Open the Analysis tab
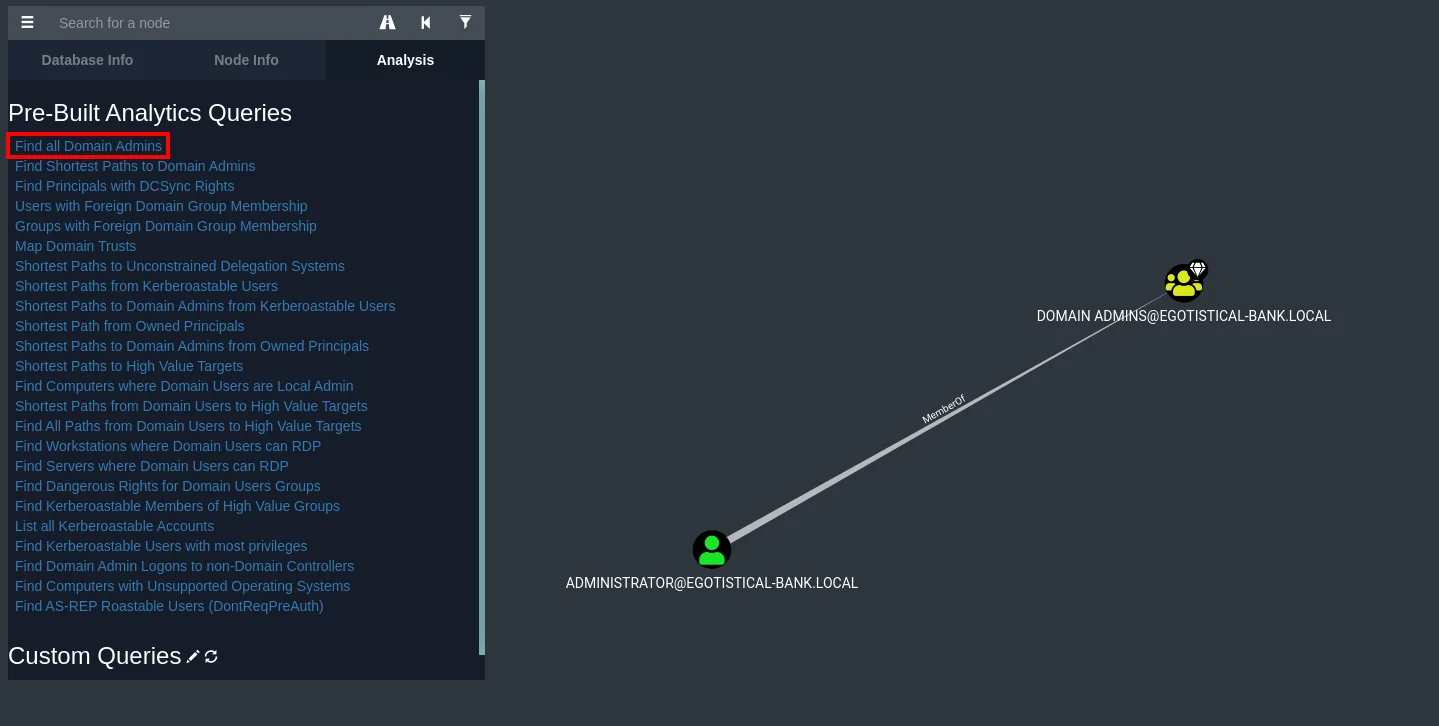The width and height of the screenshot is (1439, 726). (405, 60)
